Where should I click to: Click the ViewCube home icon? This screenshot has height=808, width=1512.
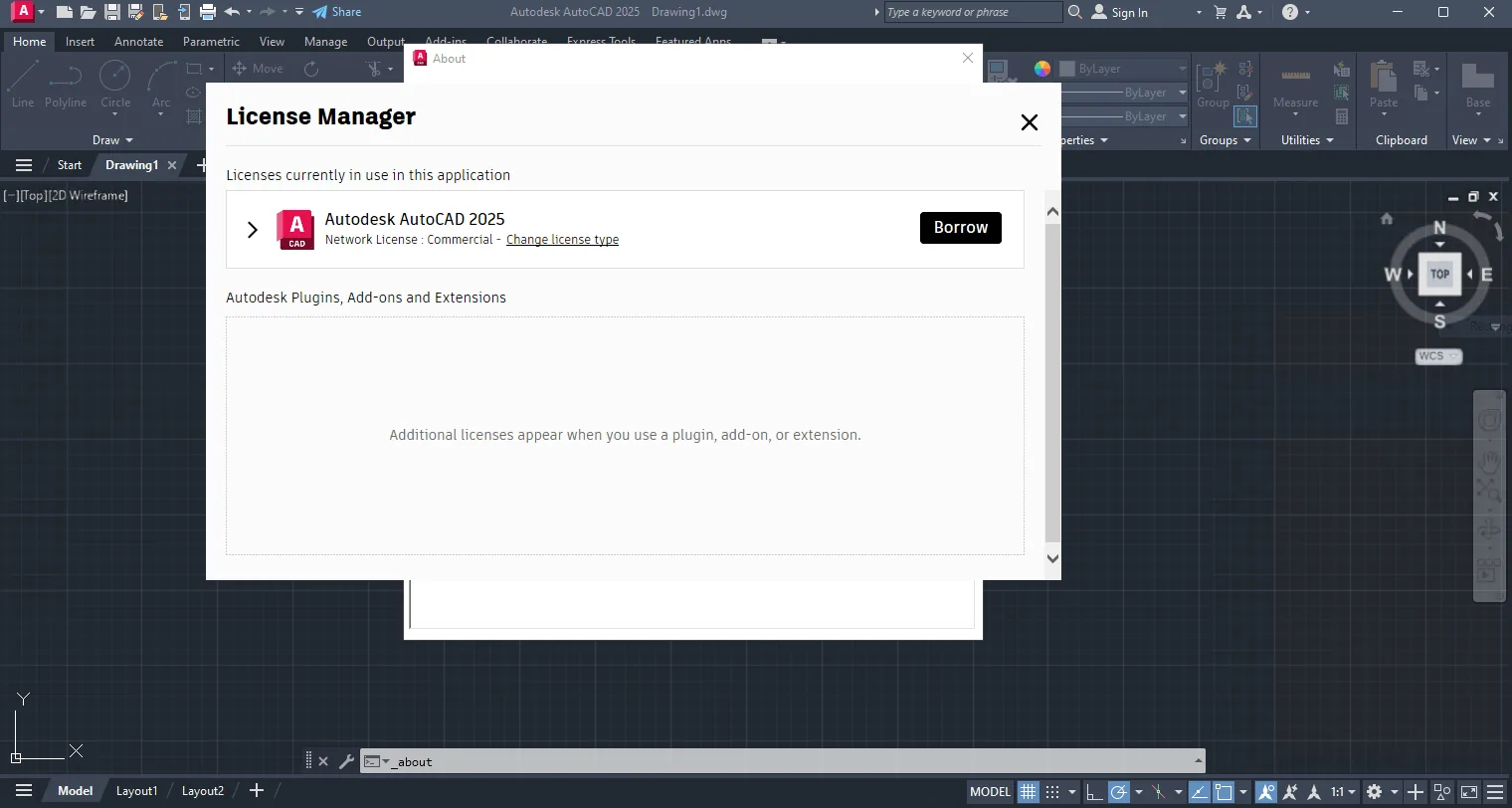(x=1387, y=219)
